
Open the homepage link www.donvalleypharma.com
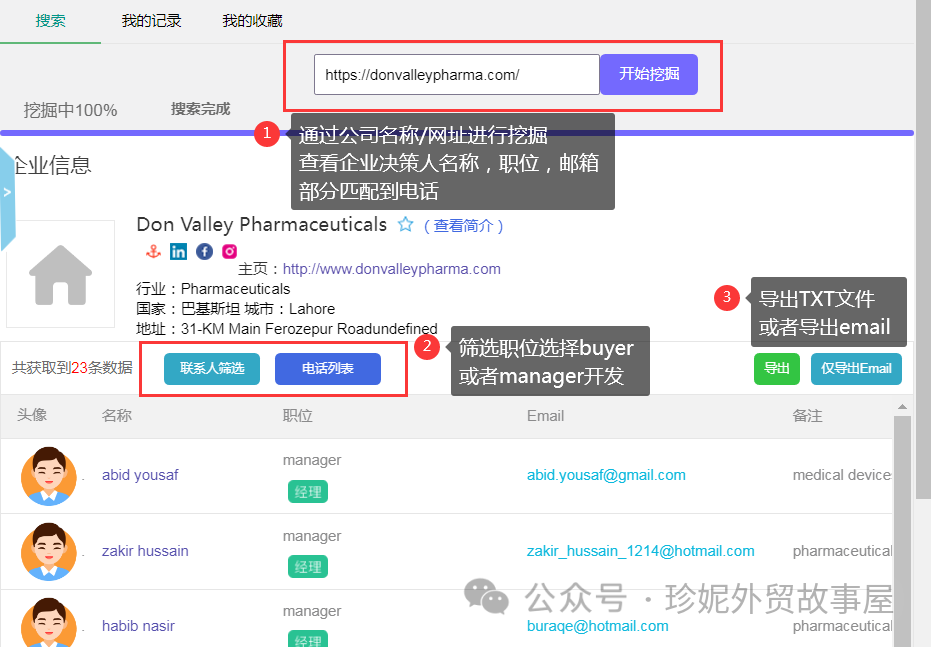point(391,269)
